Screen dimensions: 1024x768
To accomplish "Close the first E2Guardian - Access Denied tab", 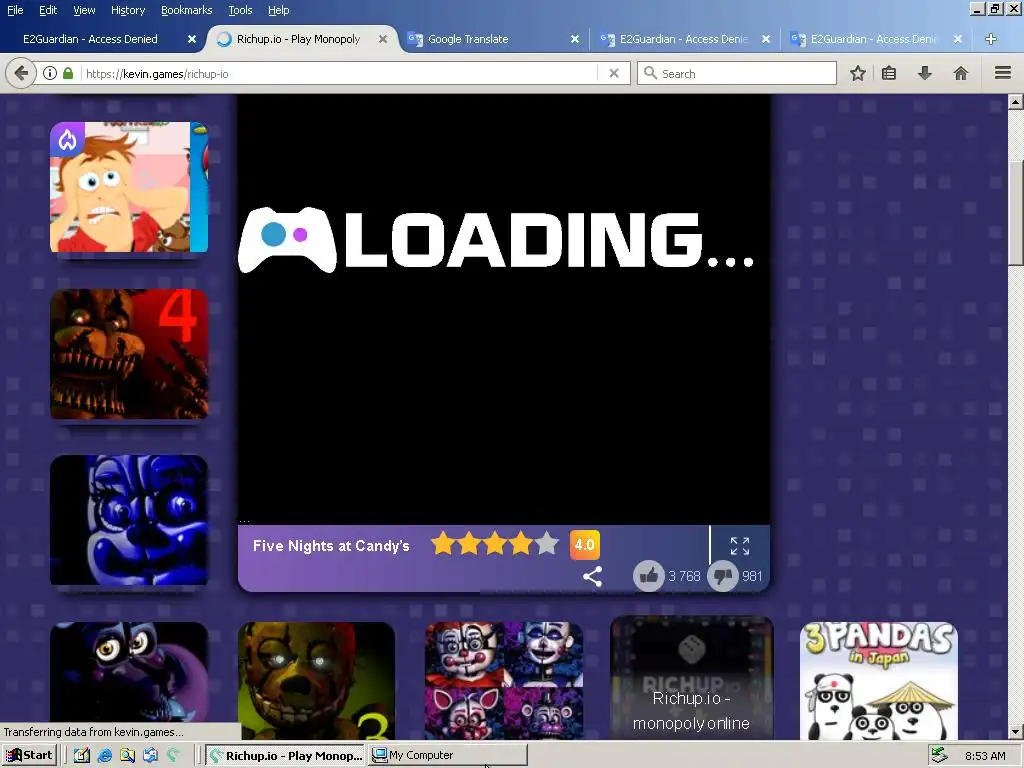I will [x=192, y=39].
